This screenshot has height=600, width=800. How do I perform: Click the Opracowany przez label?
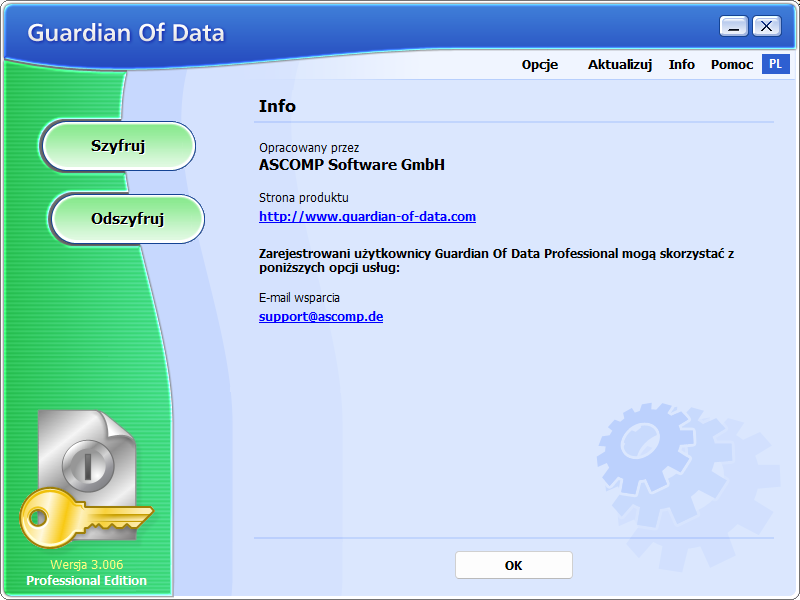coord(309,148)
